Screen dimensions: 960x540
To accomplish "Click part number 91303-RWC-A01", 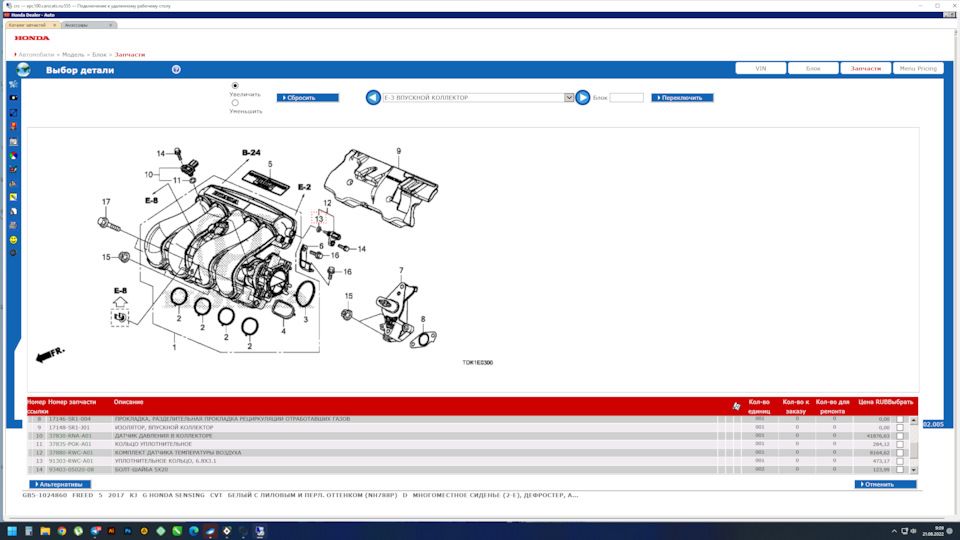I will click(x=71, y=461).
